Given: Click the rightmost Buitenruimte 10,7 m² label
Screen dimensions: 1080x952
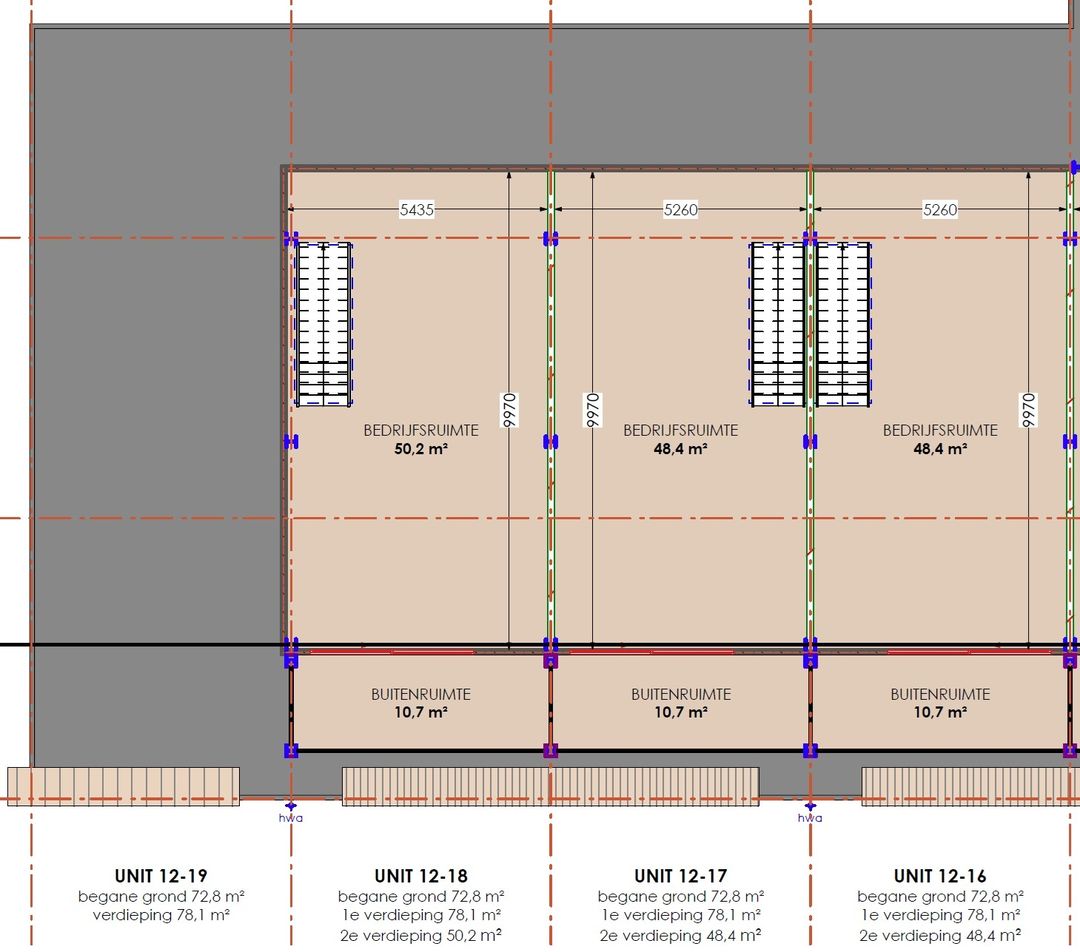Looking at the screenshot, I should coord(940,703).
